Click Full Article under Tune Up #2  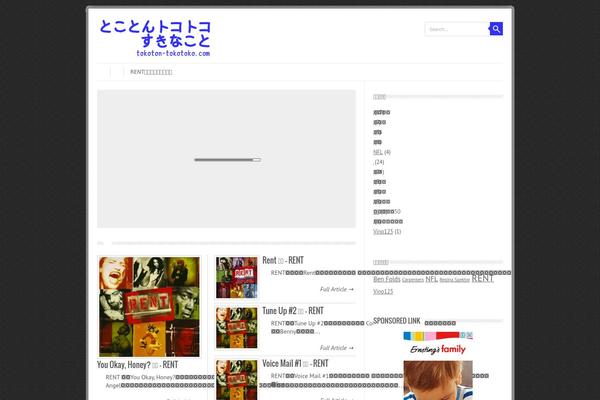(x=337, y=348)
